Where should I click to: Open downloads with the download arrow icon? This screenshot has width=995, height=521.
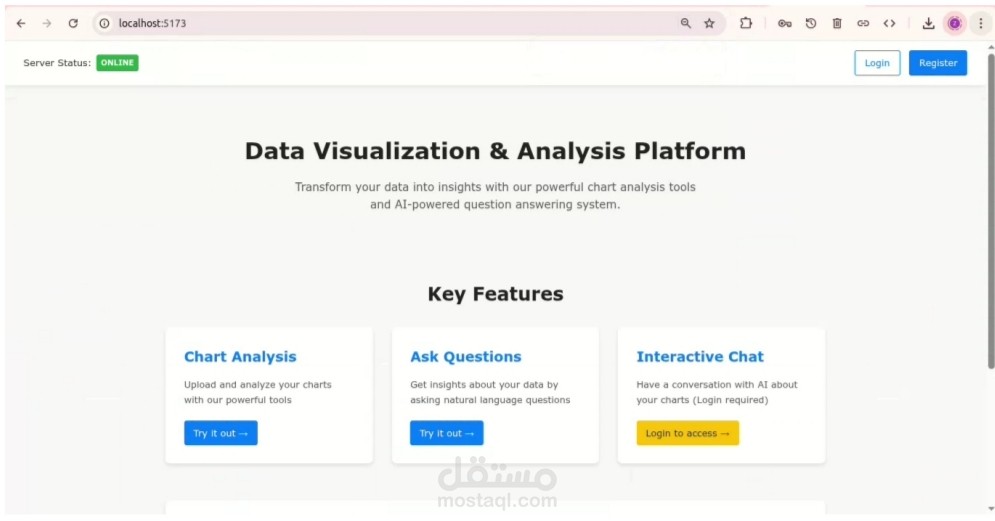(928, 23)
